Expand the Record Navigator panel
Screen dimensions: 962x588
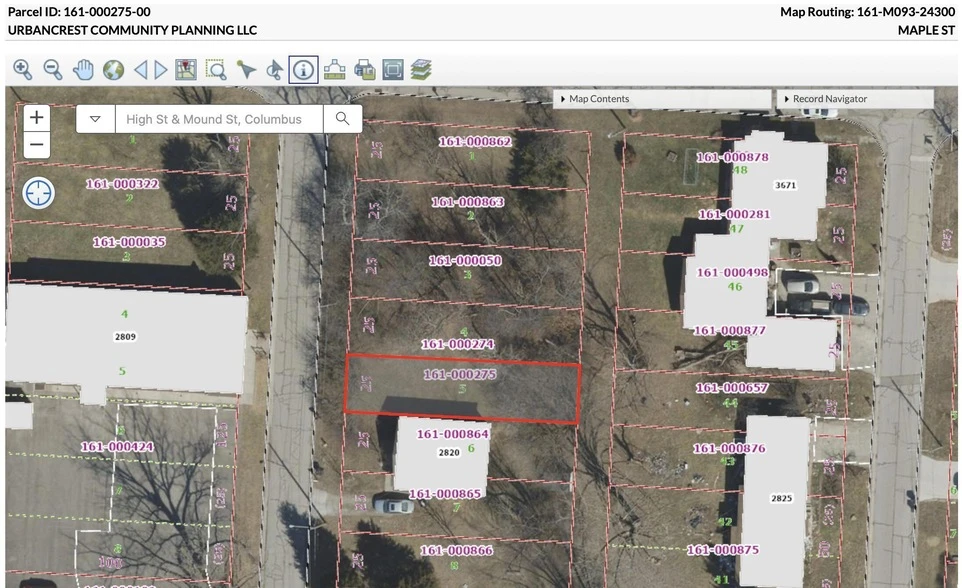855,99
